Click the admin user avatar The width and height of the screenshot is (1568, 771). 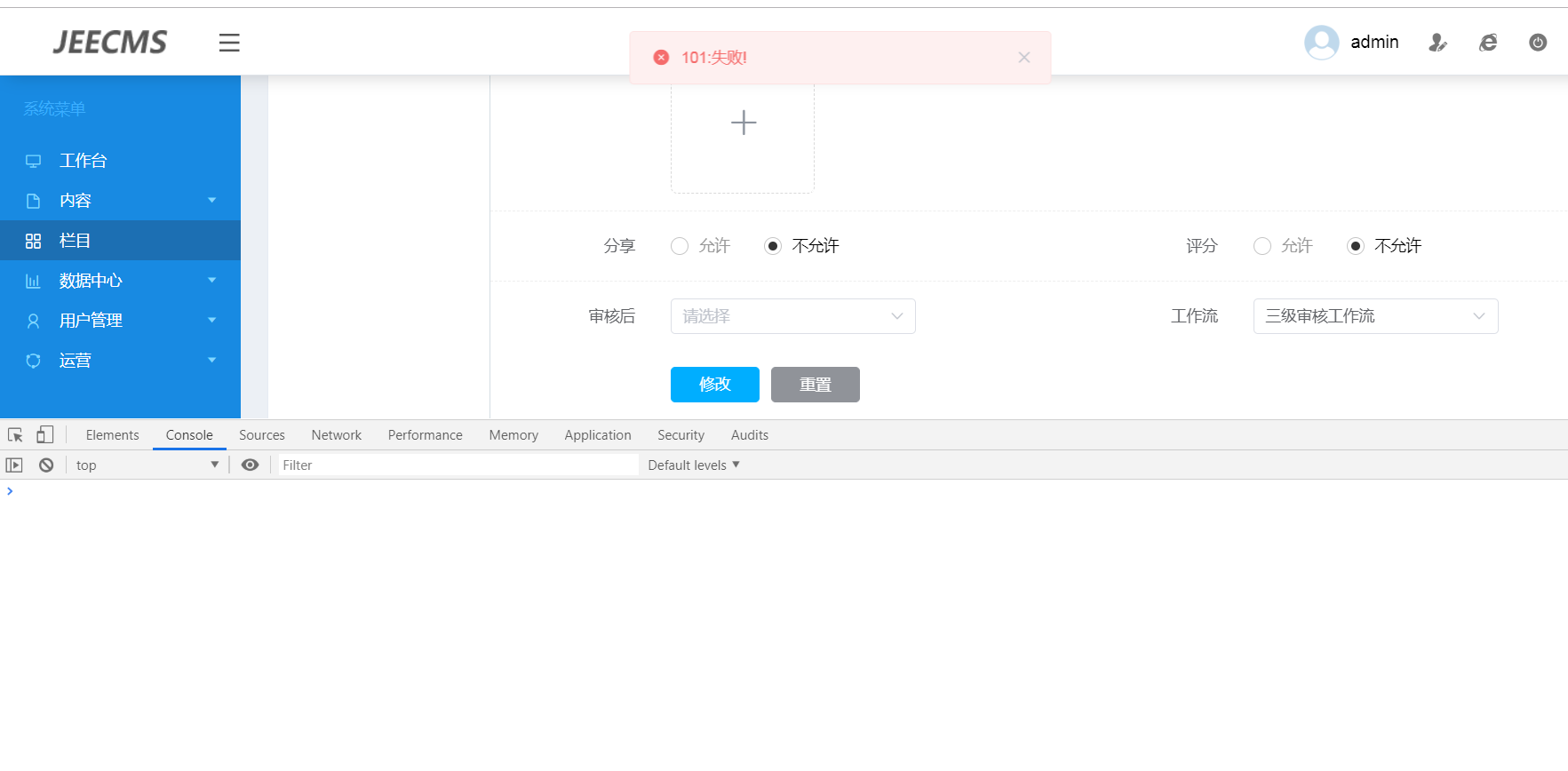tap(1321, 43)
